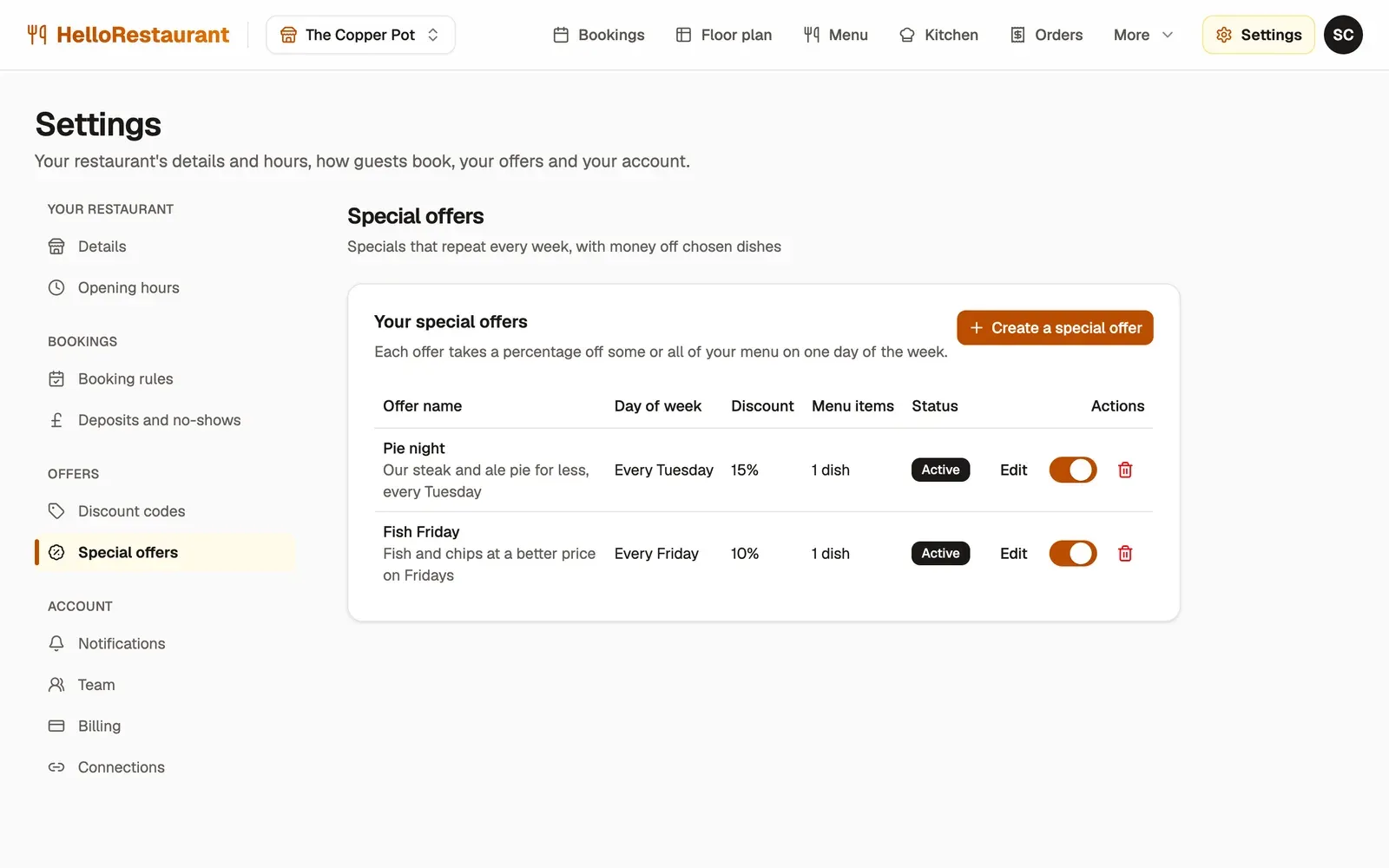Click the link icon for Connections

click(56, 767)
